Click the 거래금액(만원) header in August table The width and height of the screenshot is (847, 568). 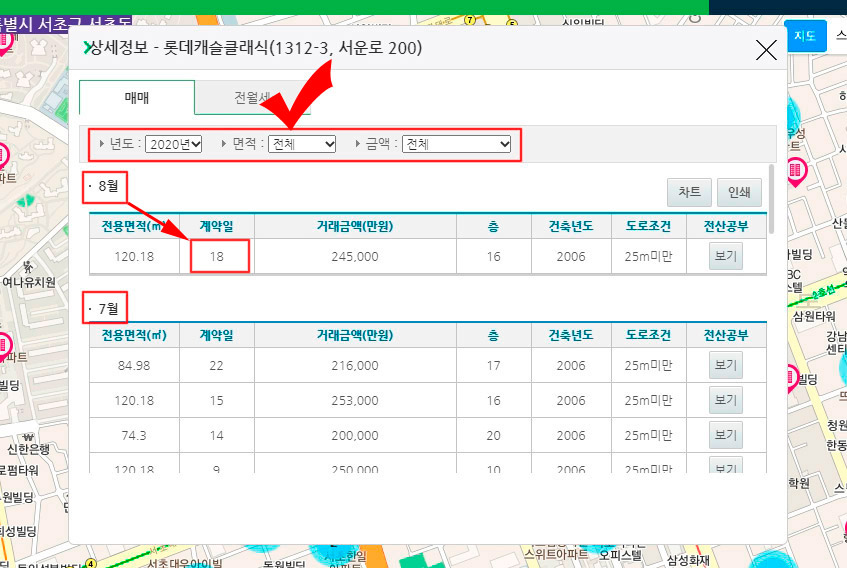click(x=355, y=226)
